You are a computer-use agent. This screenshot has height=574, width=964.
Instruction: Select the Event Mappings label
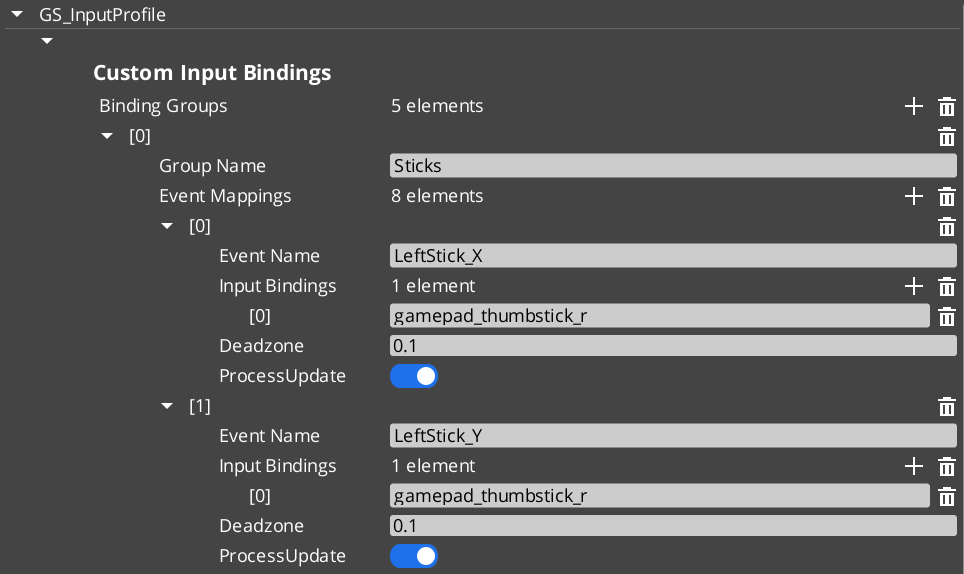(x=225, y=197)
